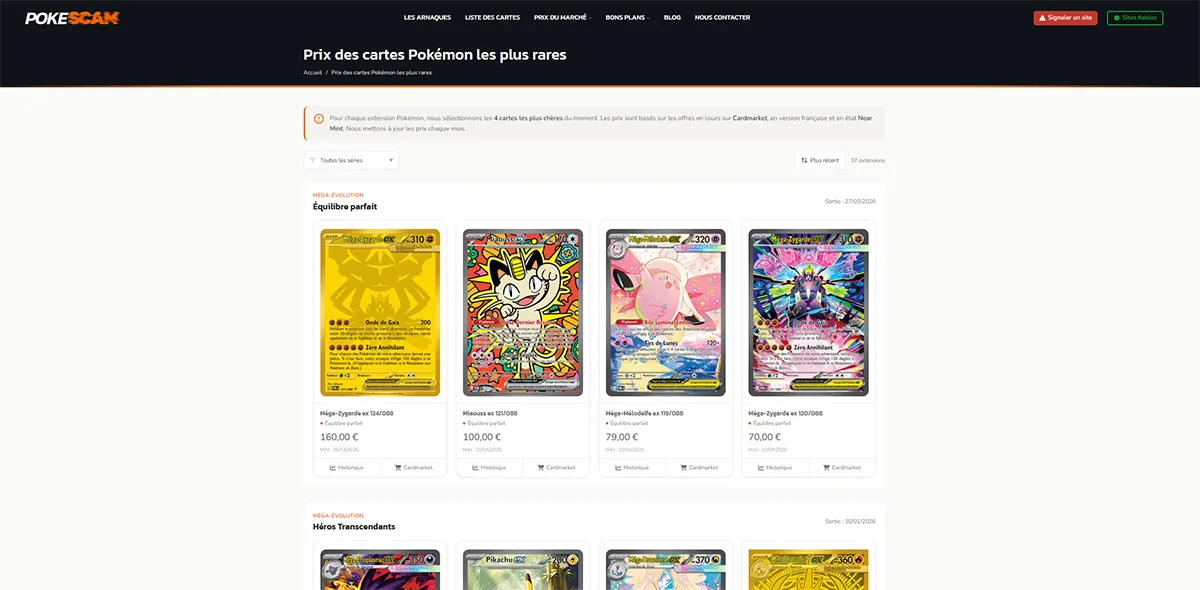
Task: Click the Accueil breadcrumb link
Action: coord(312,72)
